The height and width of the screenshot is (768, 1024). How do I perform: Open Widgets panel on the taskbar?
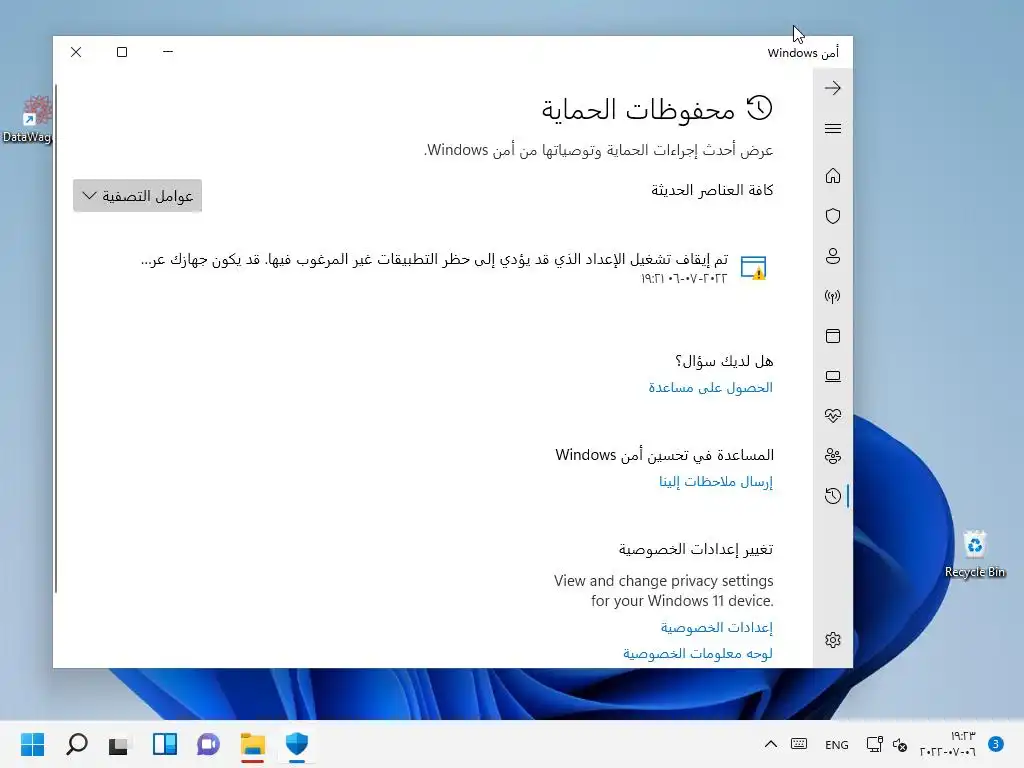click(x=165, y=744)
